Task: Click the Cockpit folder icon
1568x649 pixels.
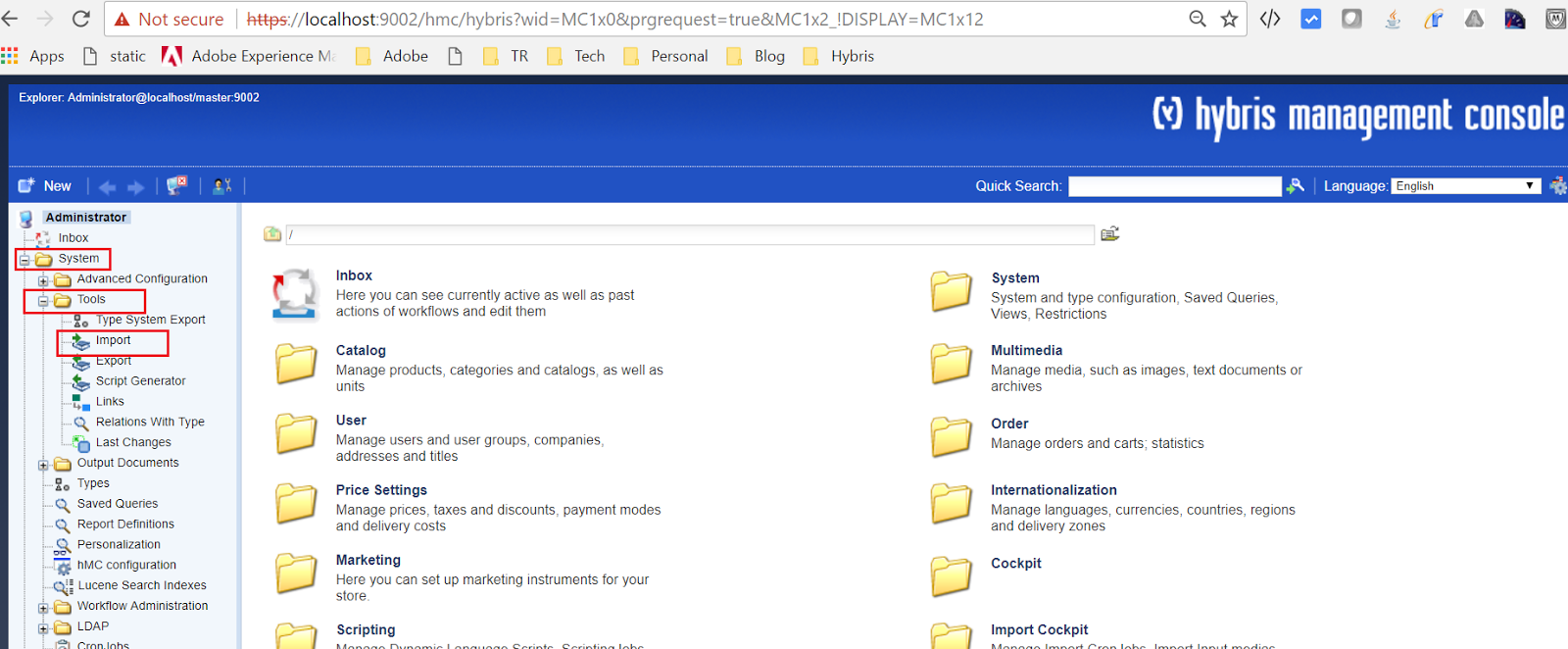Action: point(952,576)
